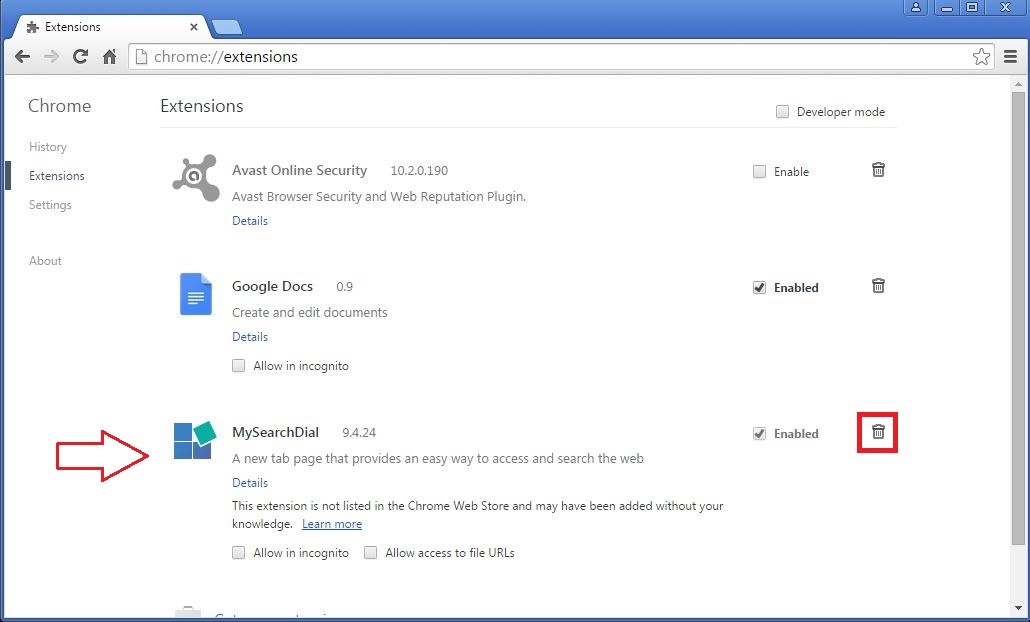The width and height of the screenshot is (1030, 622).
Task: Open the Chrome hamburger menu
Action: pyautogui.click(x=1011, y=56)
